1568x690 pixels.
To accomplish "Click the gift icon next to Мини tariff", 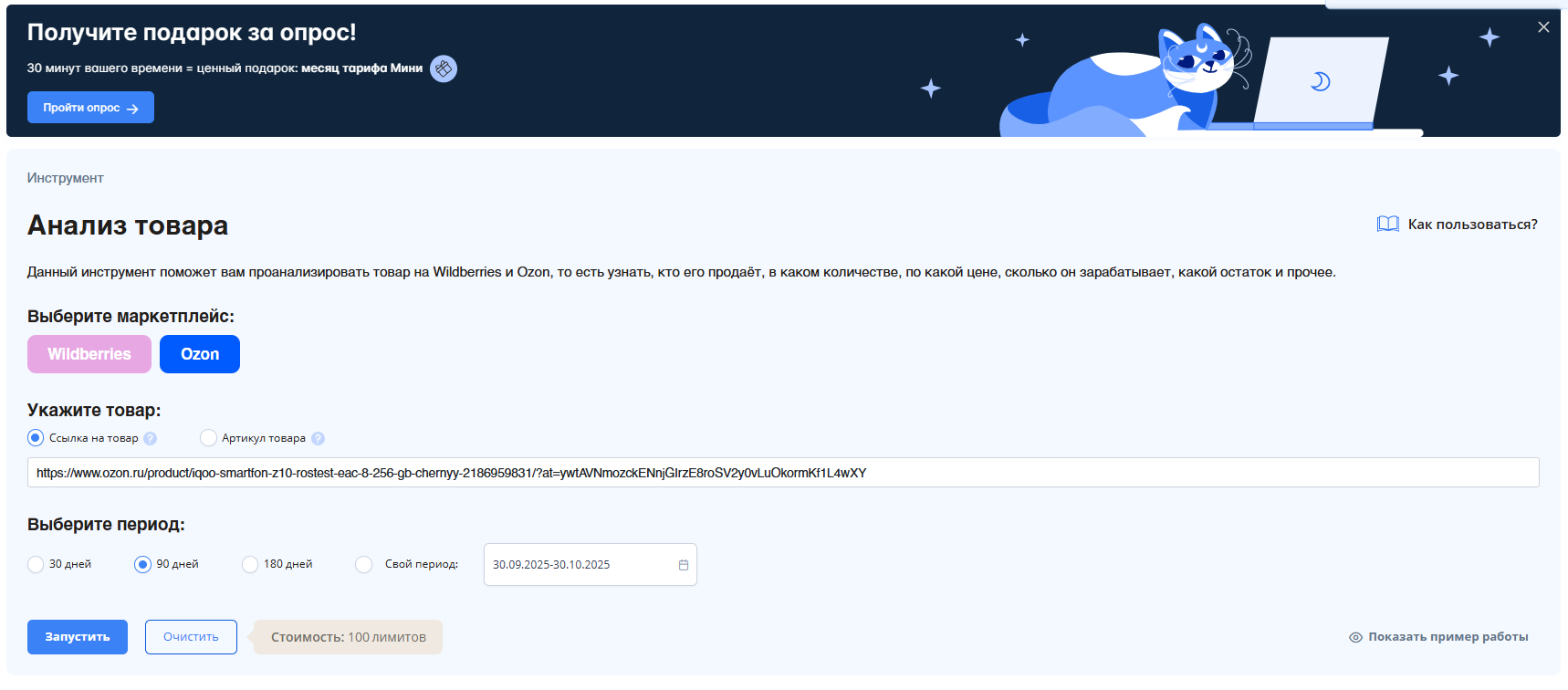I will click(x=444, y=68).
